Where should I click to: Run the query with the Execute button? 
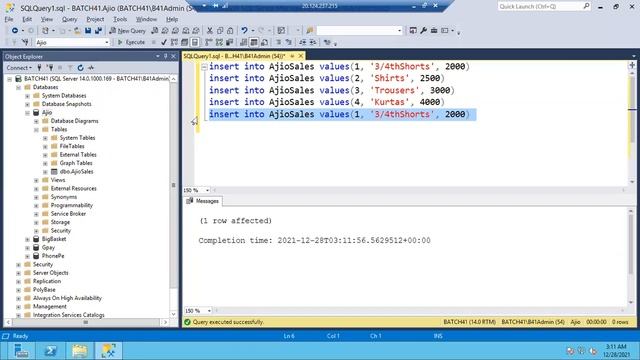tap(131, 42)
